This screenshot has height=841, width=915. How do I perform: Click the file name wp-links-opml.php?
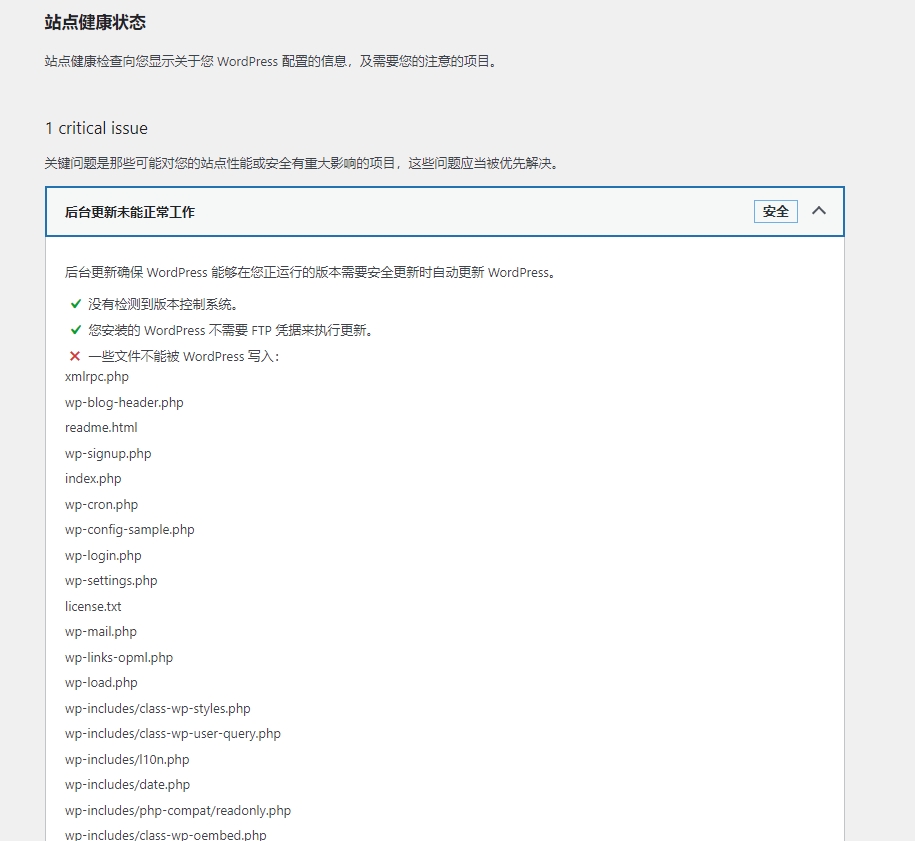point(119,657)
